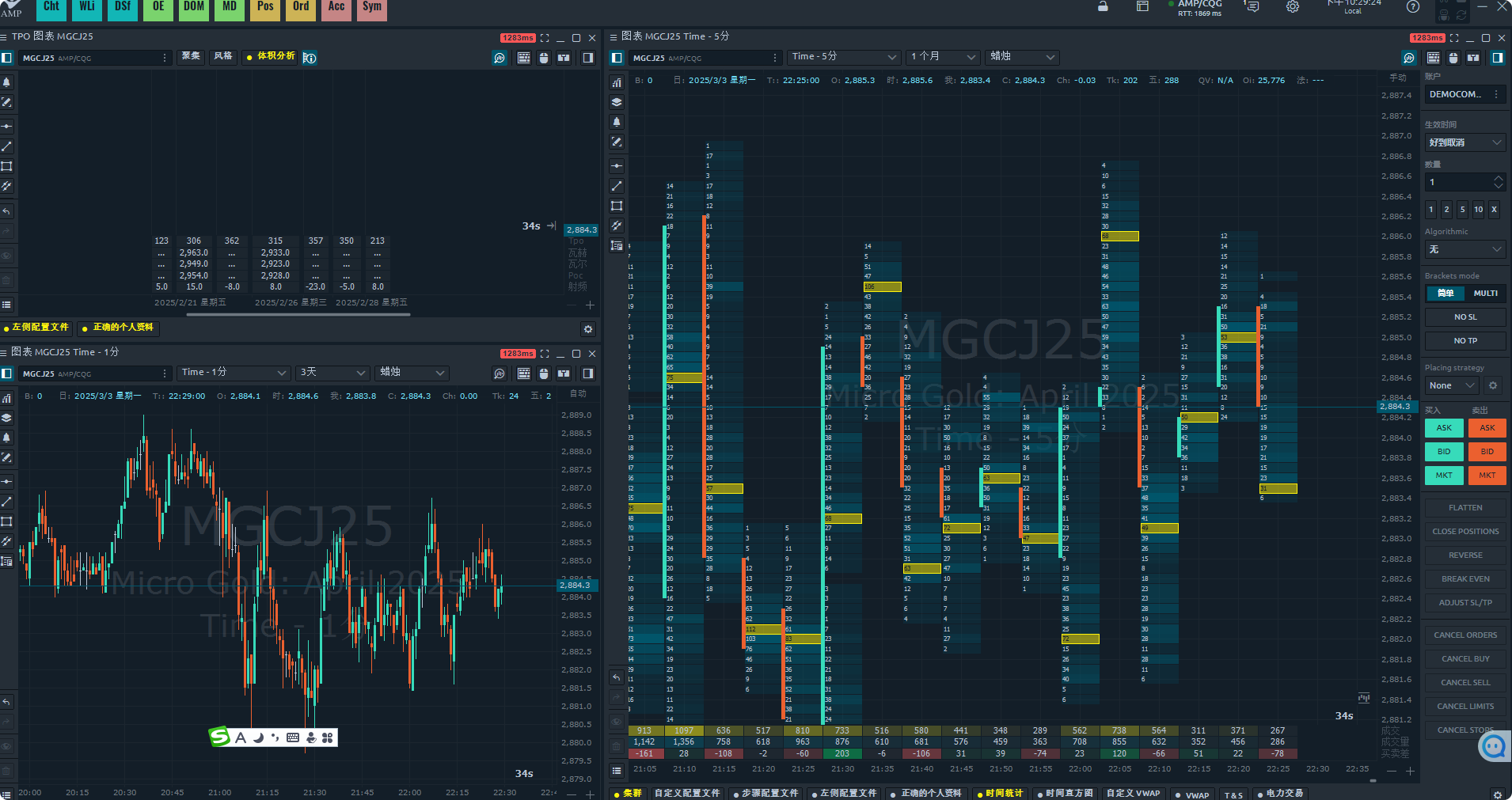Image resolution: width=1512 pixels, height=800 pixels.
Task: Open settings gear in top bar
Action: (x=1293, y=7)
